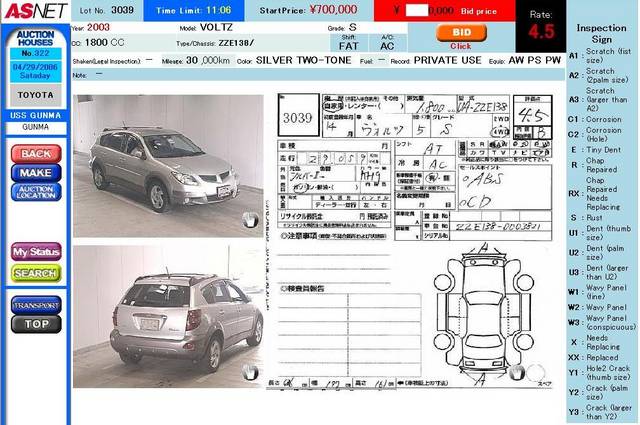Click the ASNET logo

tap(36, 11)
